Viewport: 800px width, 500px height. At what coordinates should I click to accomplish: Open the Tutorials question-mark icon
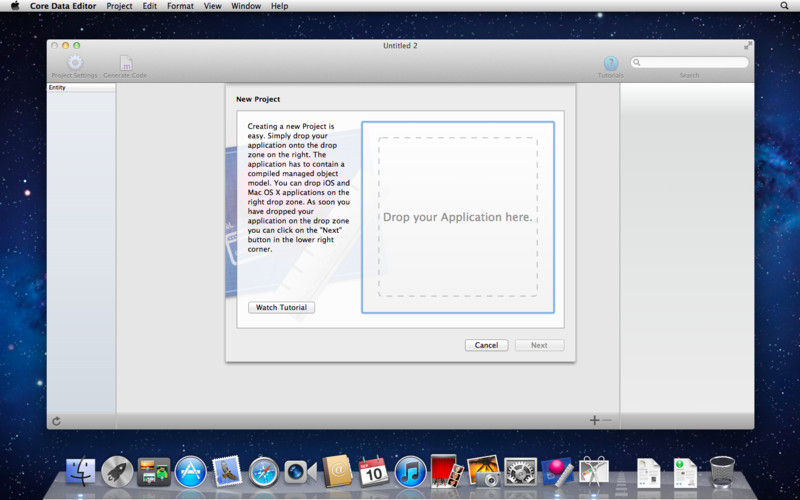(611, 63)
